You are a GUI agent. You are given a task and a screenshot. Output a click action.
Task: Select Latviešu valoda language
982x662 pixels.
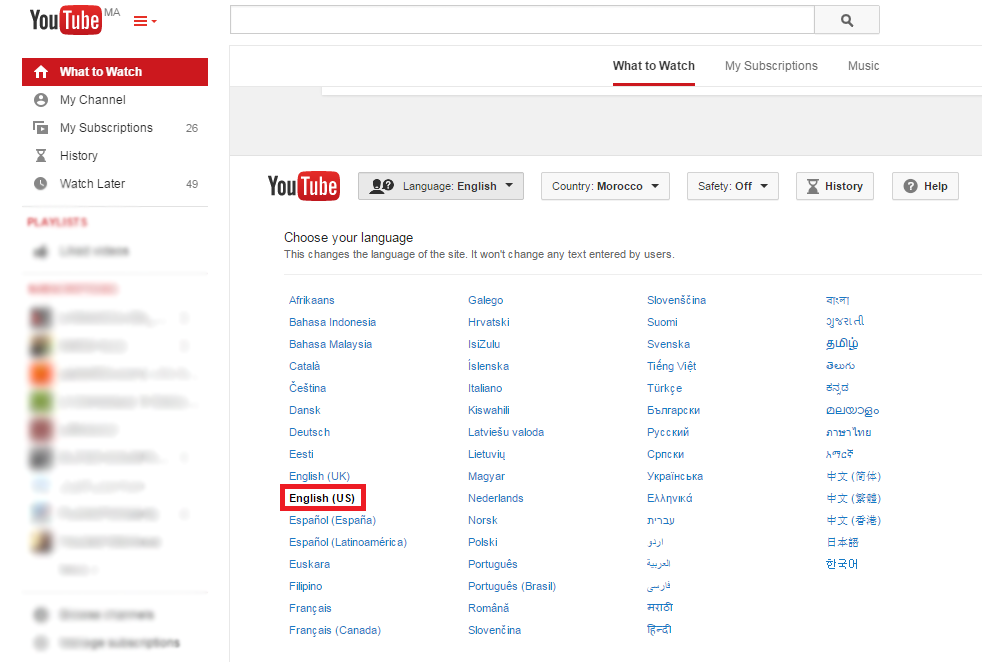click(506, 432)
